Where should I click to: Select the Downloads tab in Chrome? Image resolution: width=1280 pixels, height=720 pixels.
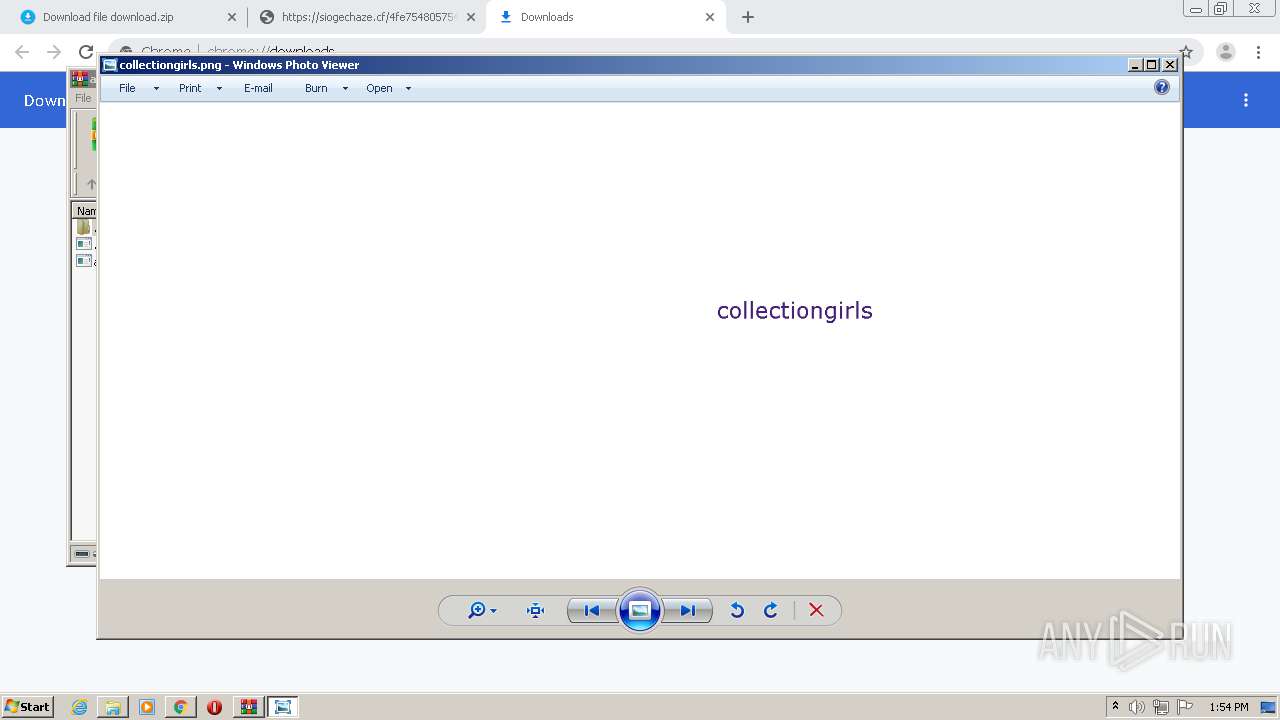pos(605,17)
